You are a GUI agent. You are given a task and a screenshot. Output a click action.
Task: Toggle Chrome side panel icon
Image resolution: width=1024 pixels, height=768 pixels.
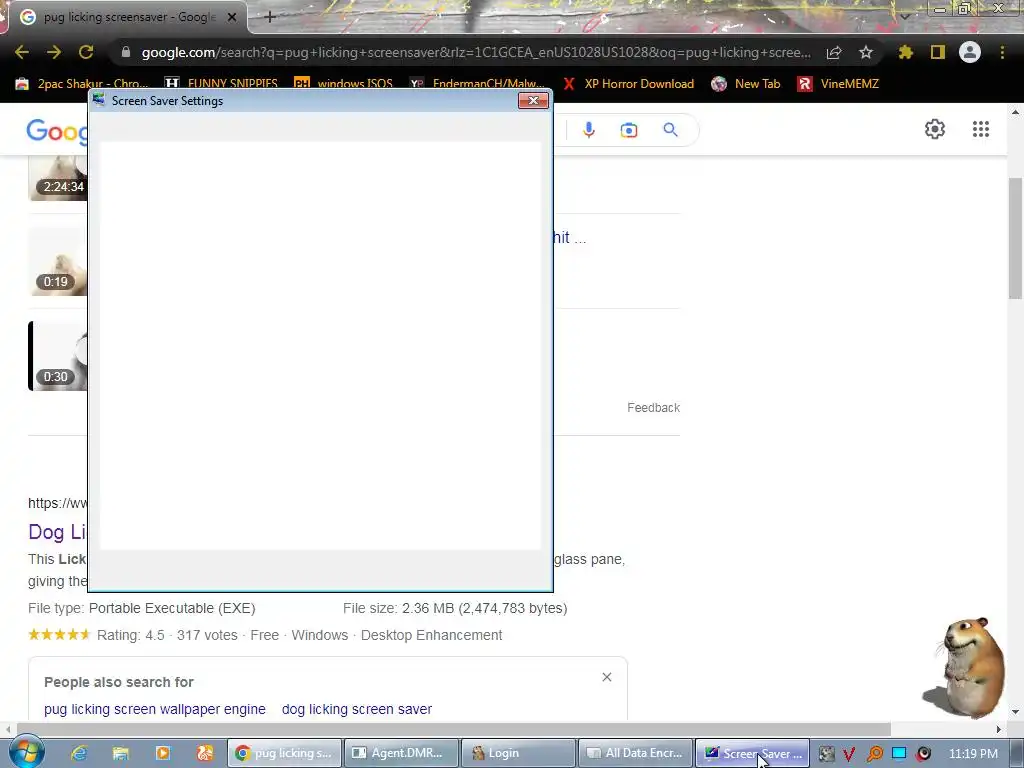click(x=938, y=52)
